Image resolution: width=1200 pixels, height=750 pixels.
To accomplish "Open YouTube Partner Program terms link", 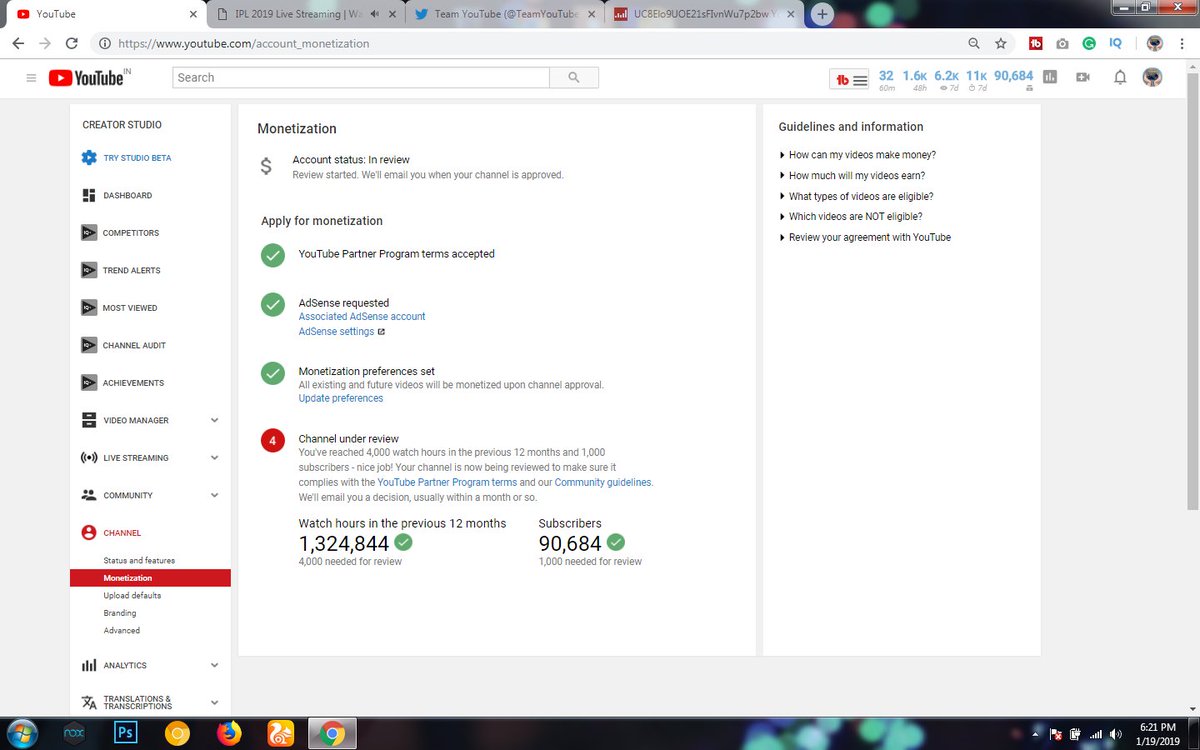I will pyautogui.click(x=447, y=482).
